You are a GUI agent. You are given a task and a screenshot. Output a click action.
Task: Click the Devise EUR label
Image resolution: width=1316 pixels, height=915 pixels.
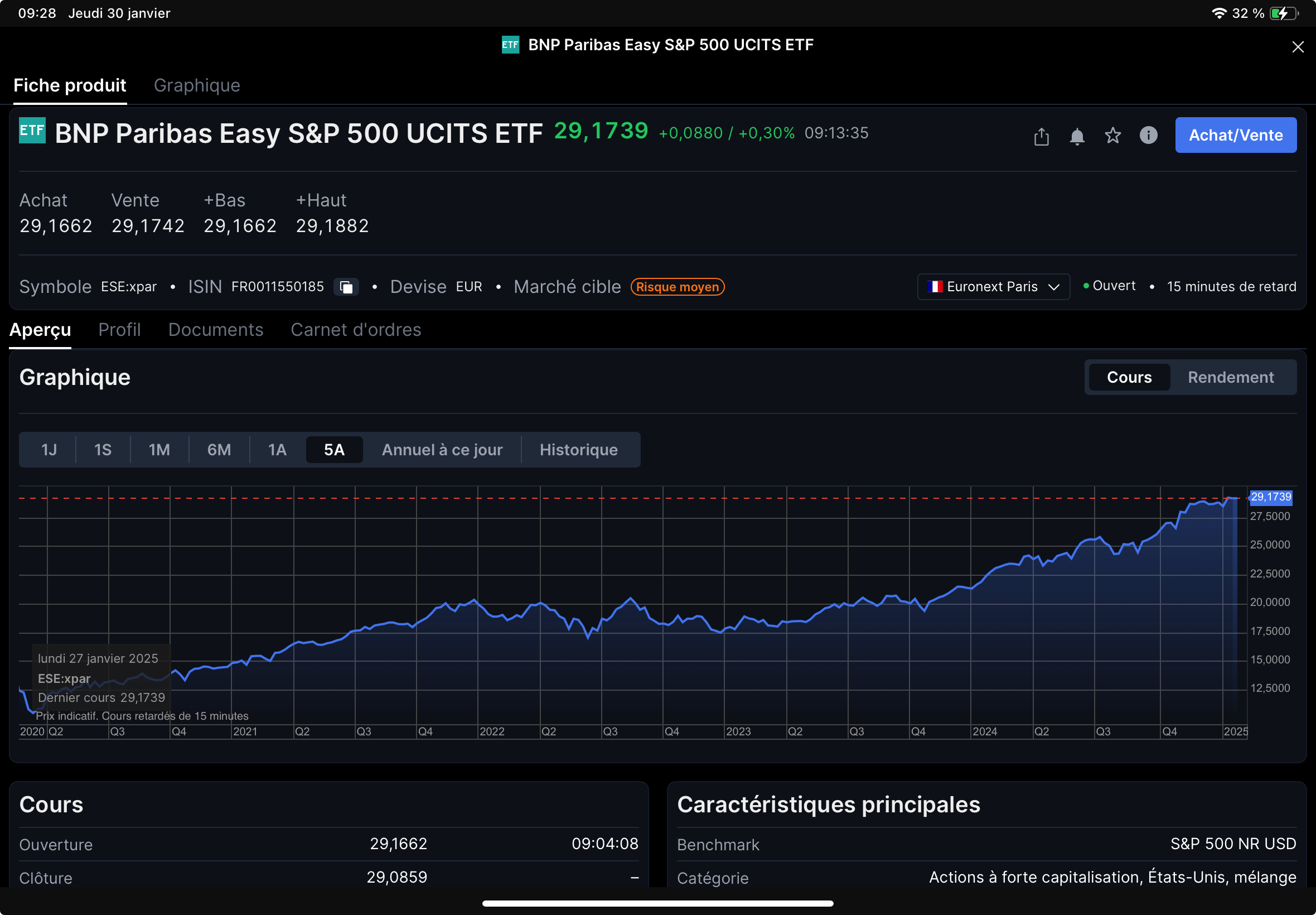(436, 287)
